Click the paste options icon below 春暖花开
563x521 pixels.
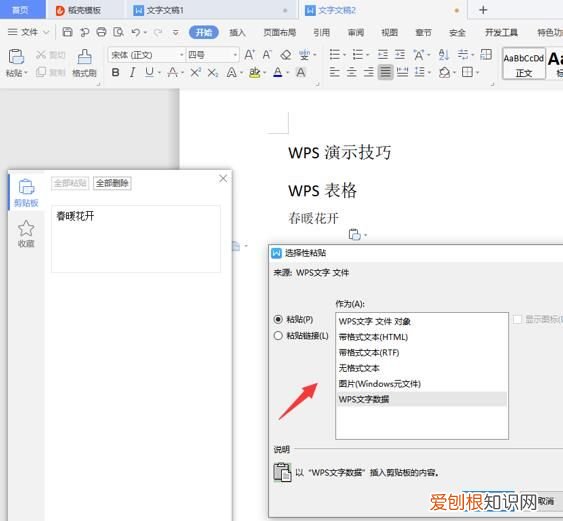[x=354, y=234]
